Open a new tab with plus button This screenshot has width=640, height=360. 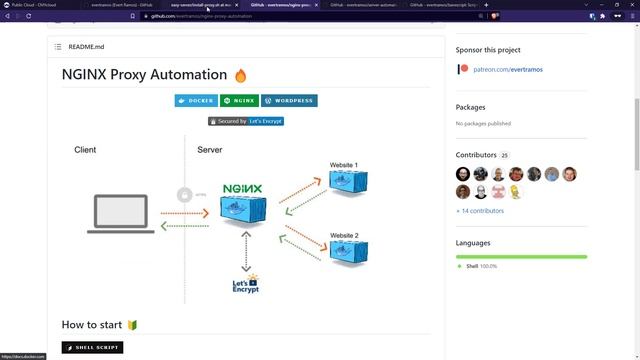[x=486, y=5]
